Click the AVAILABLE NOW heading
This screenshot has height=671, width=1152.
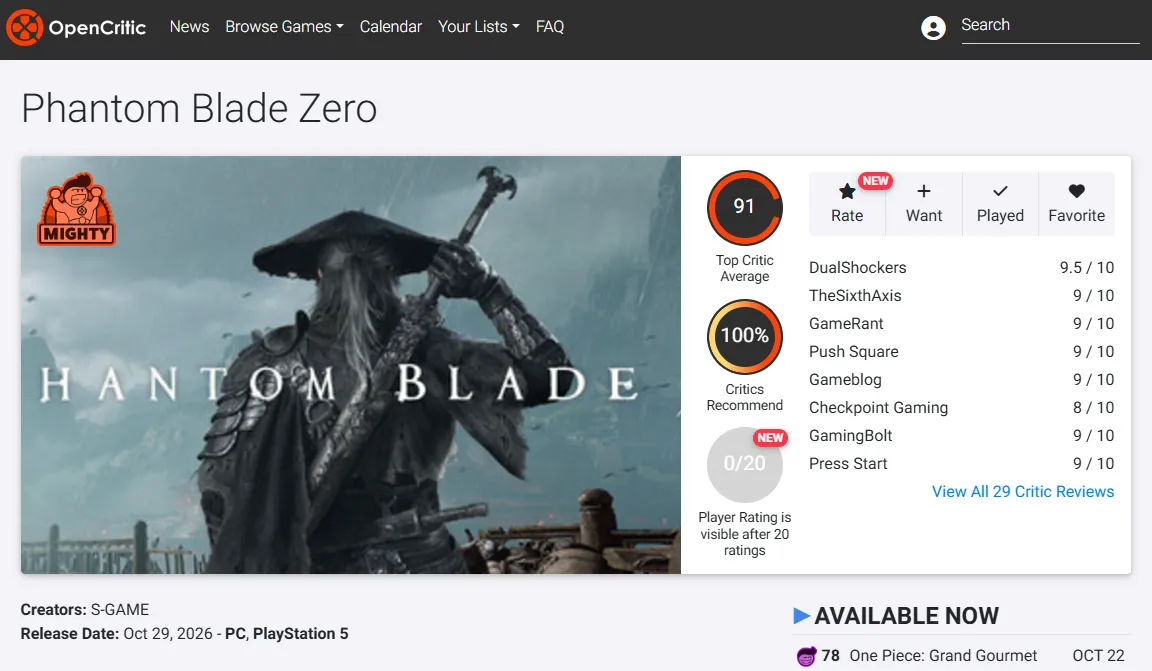click(907, 616)
